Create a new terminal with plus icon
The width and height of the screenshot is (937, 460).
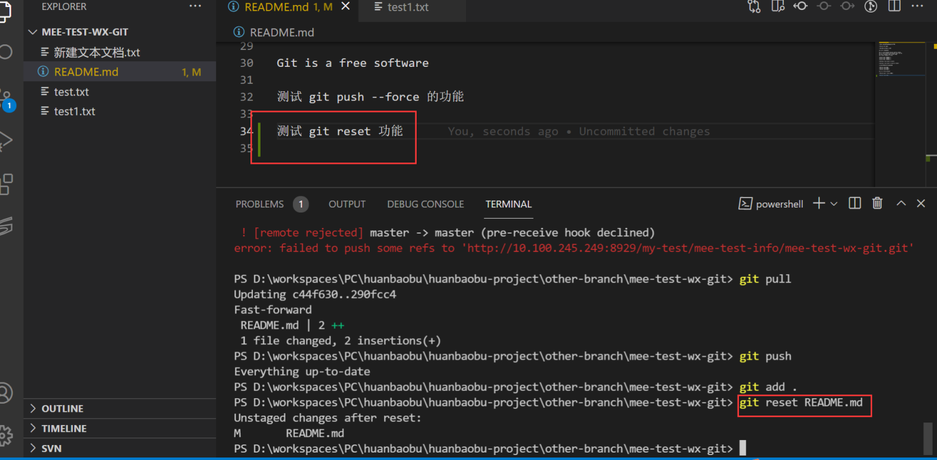pos(818,204)
